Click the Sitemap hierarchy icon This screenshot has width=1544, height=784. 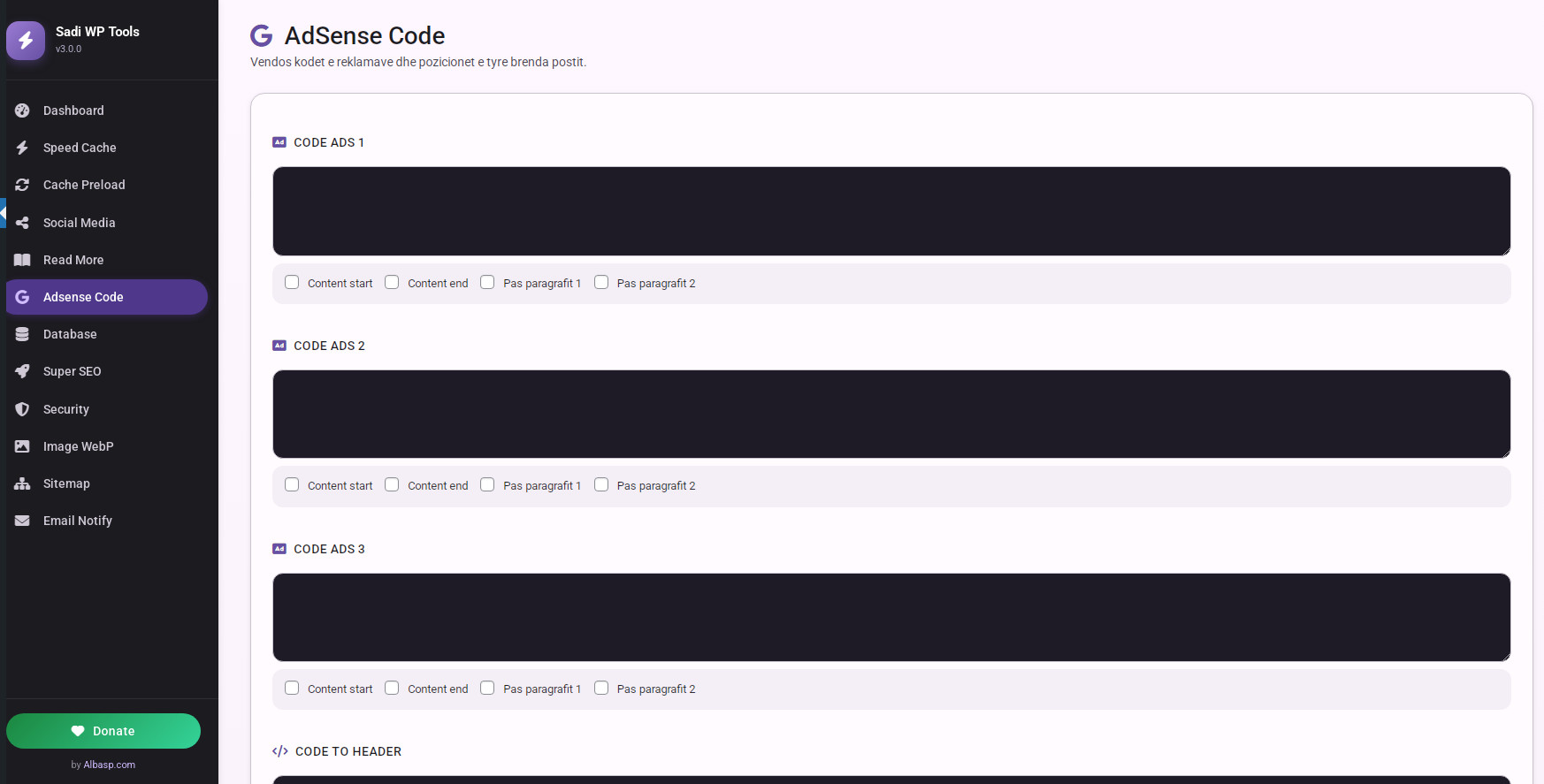22,483
